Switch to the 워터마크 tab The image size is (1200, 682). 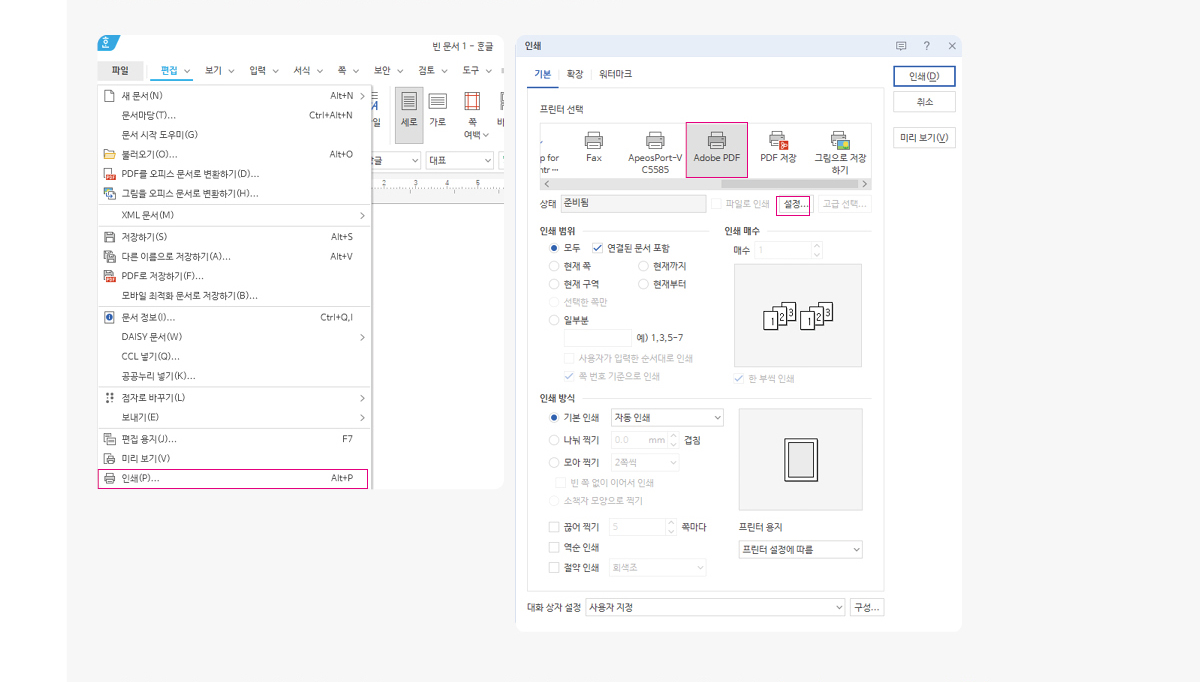pyautogui.click(x=615, y=74)
